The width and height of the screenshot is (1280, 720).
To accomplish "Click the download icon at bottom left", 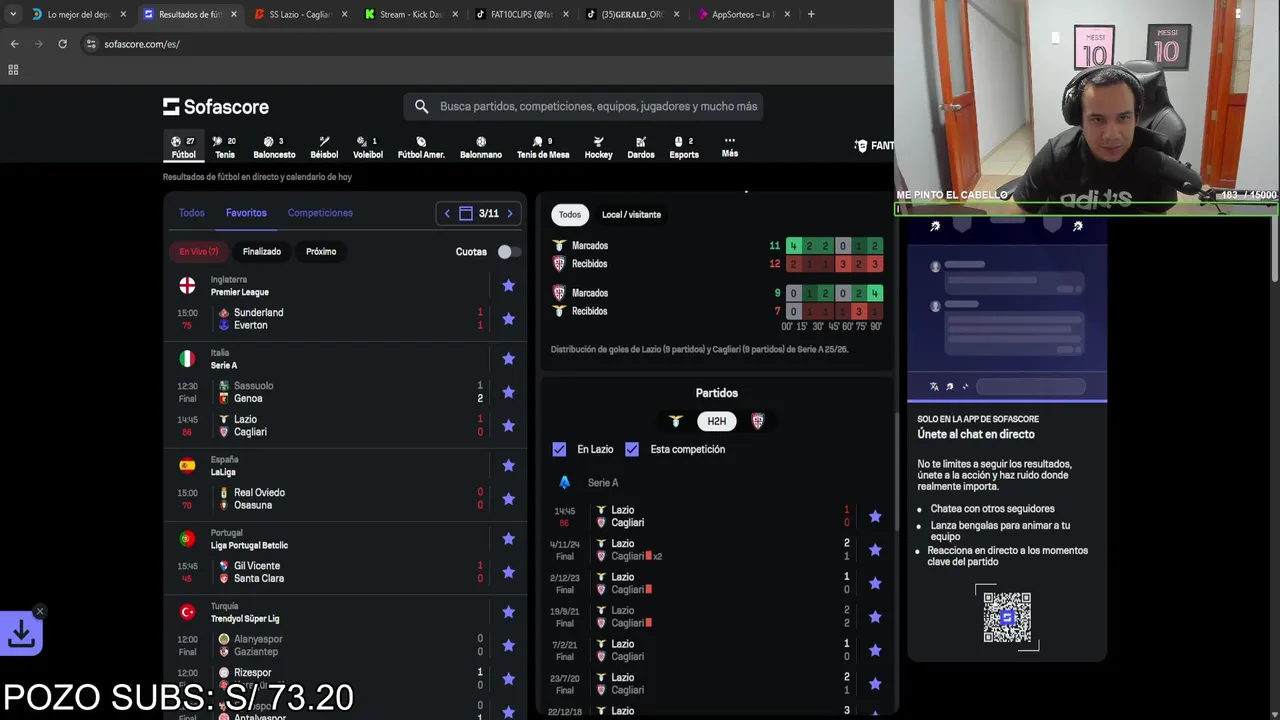I will point(21,633).
